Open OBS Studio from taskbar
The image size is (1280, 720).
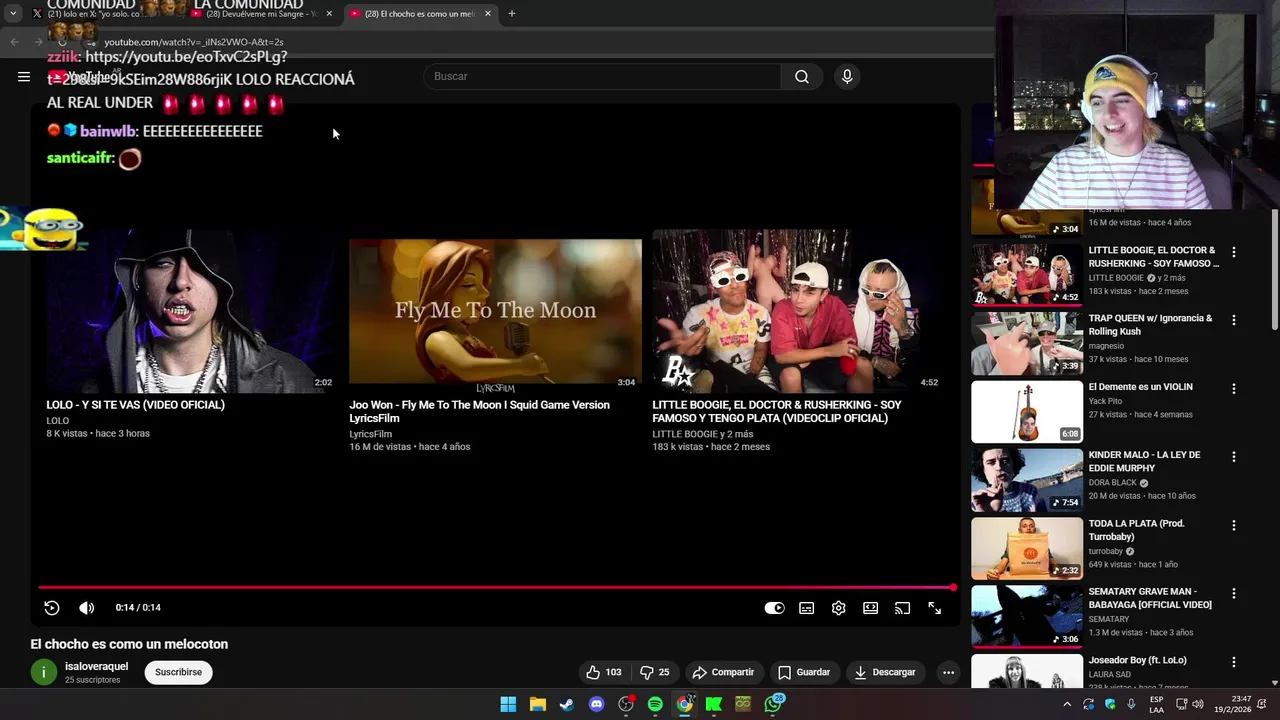(626, 704)
